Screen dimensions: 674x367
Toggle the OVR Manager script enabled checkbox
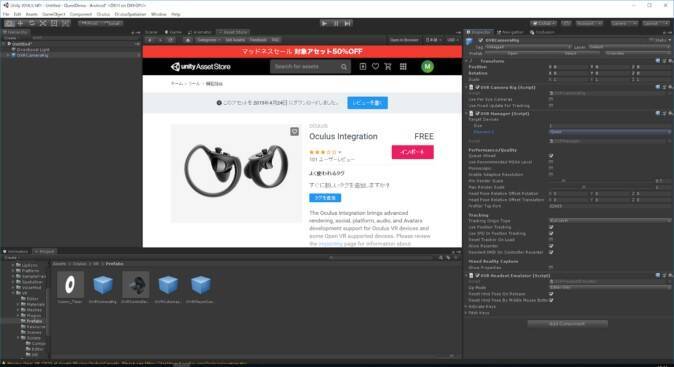pos(477,114)
